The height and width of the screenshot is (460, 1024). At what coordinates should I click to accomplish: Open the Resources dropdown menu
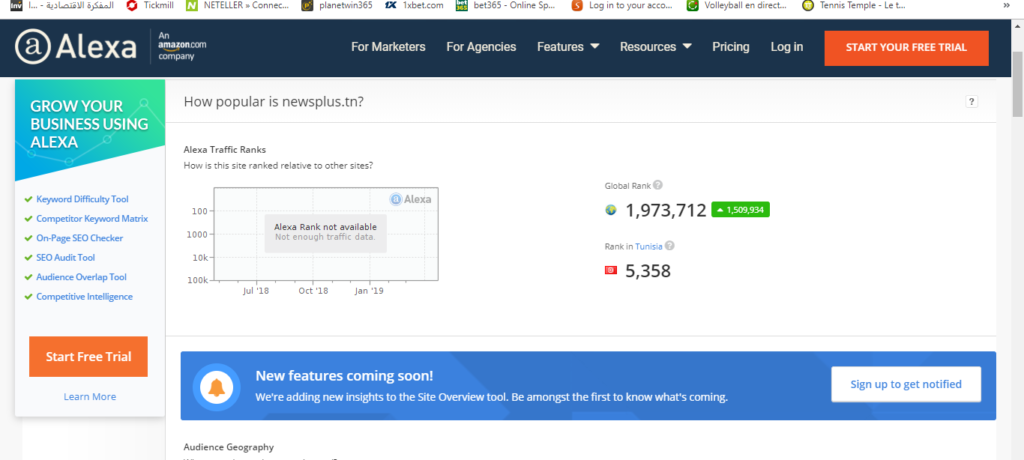[655, 47]
